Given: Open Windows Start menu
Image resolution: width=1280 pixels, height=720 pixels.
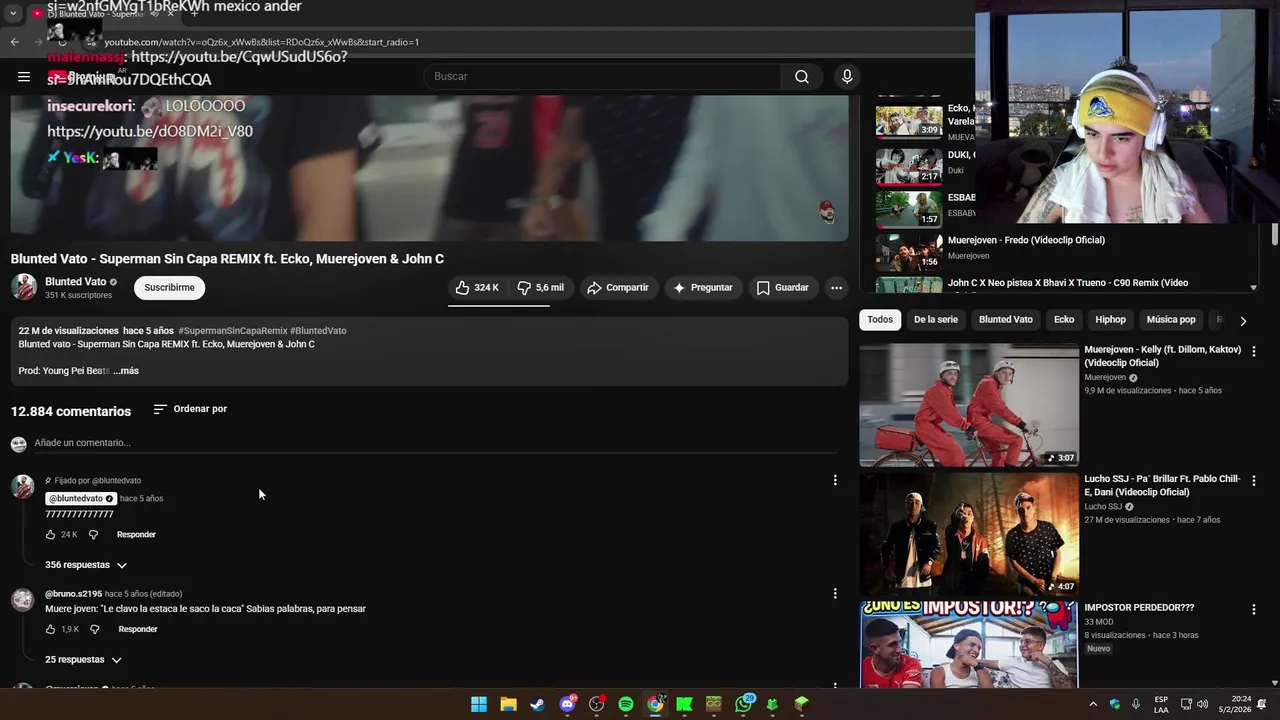Looking at the screenshot, I should coord(479,704).
